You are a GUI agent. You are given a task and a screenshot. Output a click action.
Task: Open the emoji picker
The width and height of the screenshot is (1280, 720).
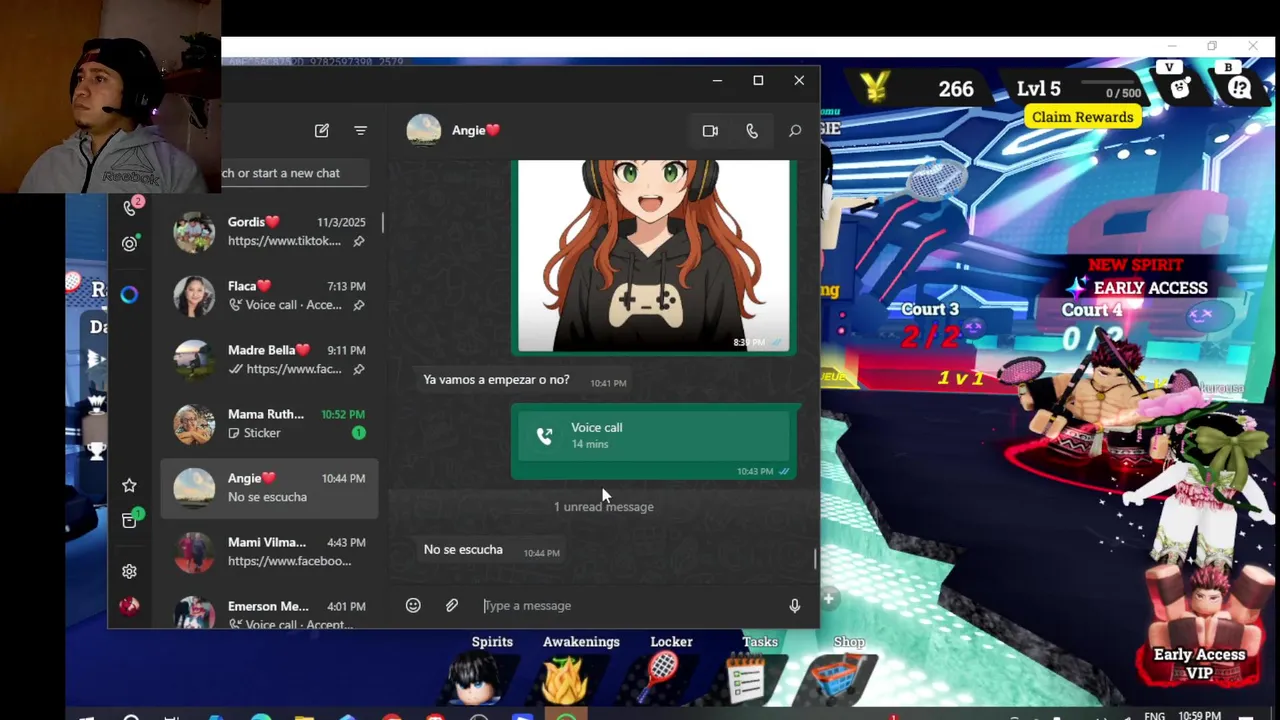click(413, 605)
